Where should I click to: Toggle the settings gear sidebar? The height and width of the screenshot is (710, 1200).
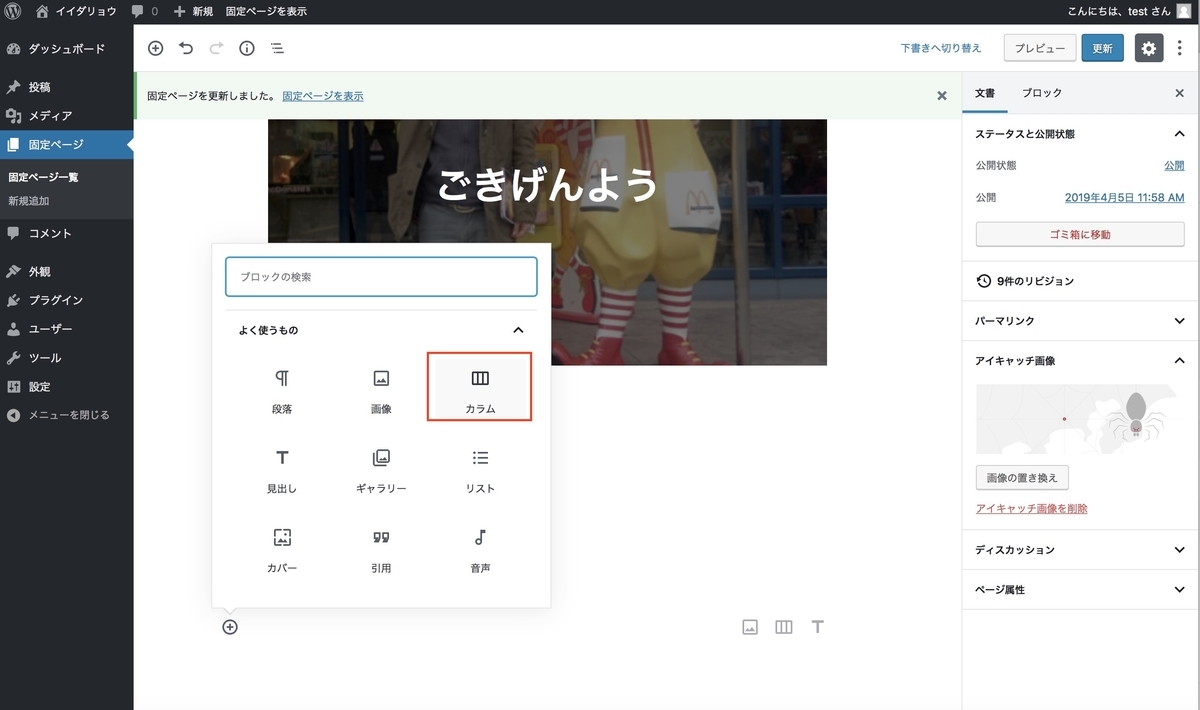pos(1148,48)
